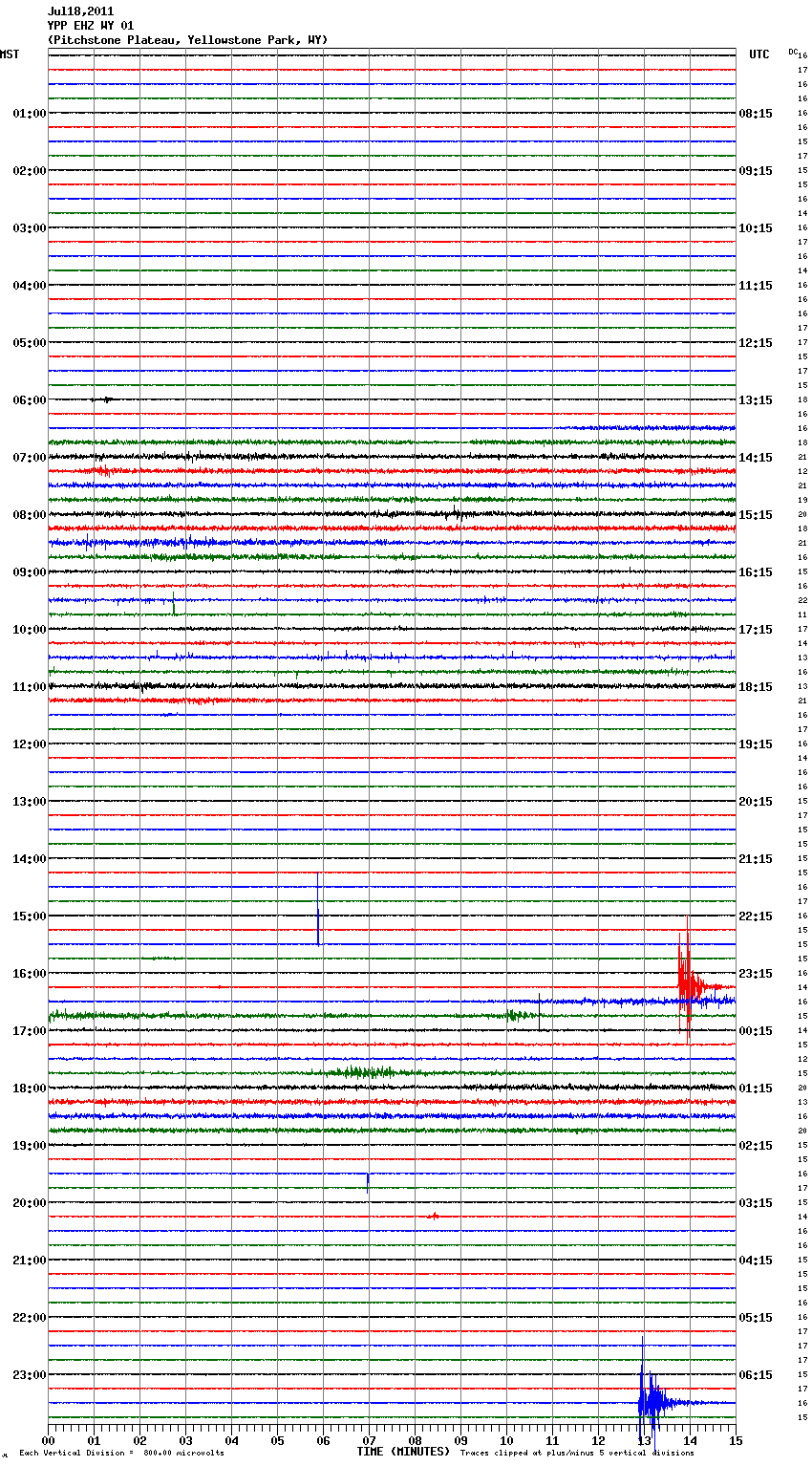Click minute tick label 00 on bottom axis
Image resolution: width=812 pixels, height=1466 pixels.
[48, 1439]
